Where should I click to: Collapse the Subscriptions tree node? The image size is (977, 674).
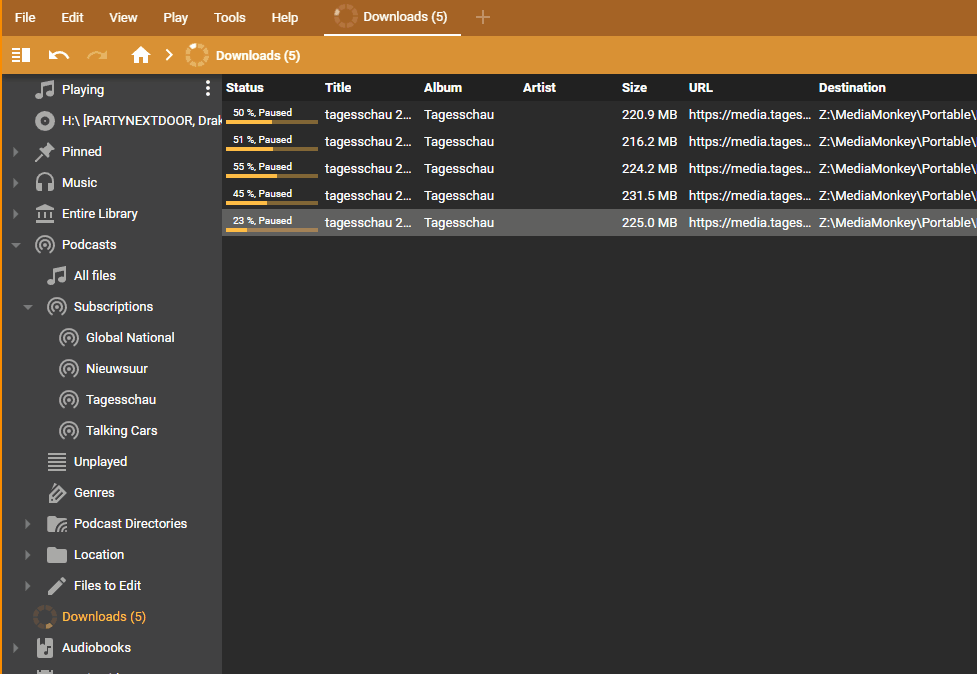click(28, 307)
